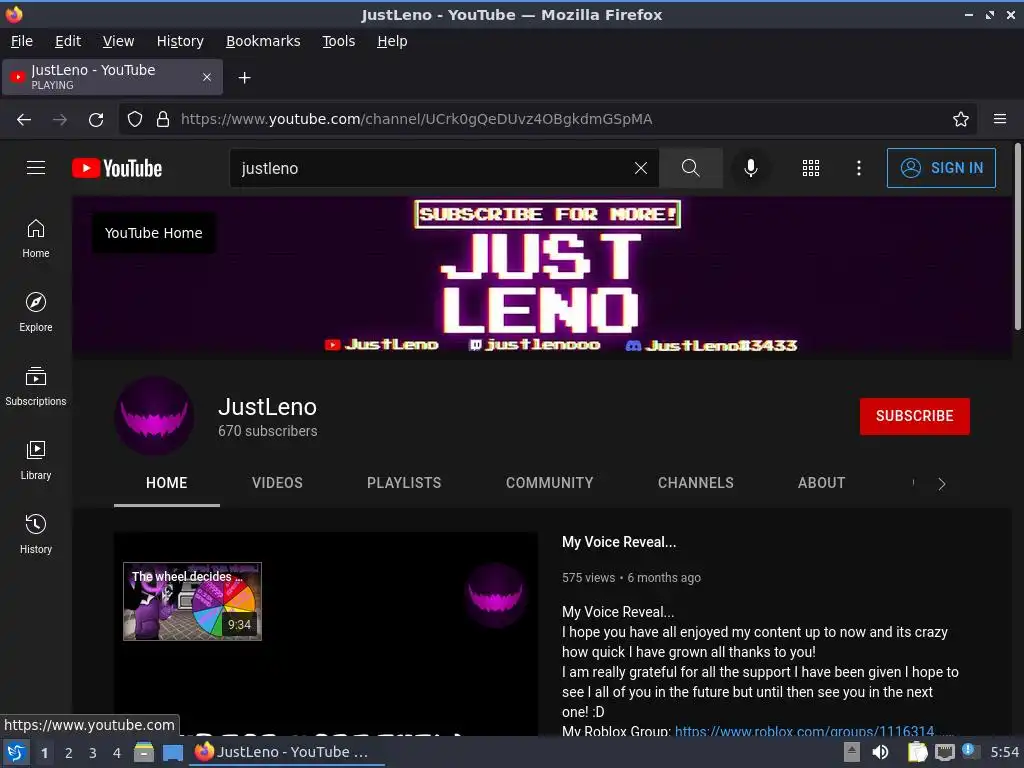Open the Tools menu
The width and height of the screenshot is (1024, 768).
click(x=338, y=41)
